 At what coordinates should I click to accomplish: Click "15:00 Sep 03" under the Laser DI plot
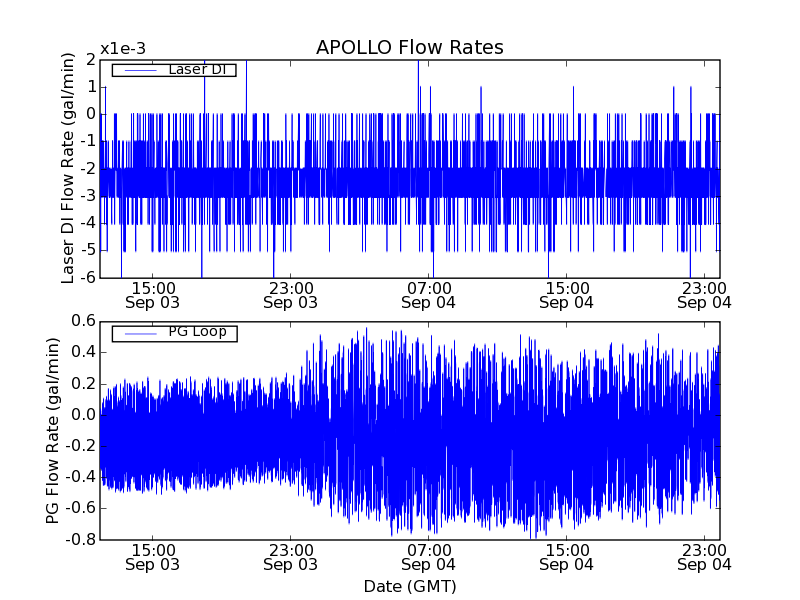click(153, 295)
